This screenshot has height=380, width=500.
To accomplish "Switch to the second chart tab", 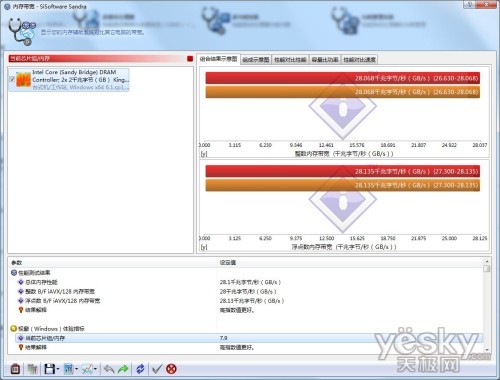I will pyautogui.click(x=256, y=60).
